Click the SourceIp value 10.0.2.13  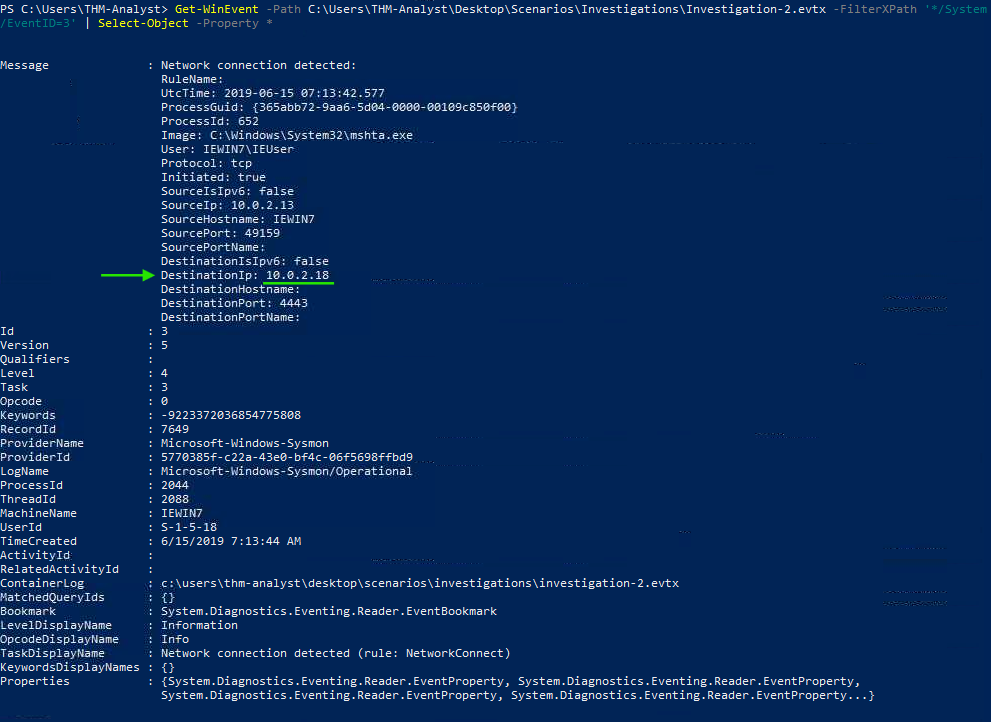tap(262, 205)
